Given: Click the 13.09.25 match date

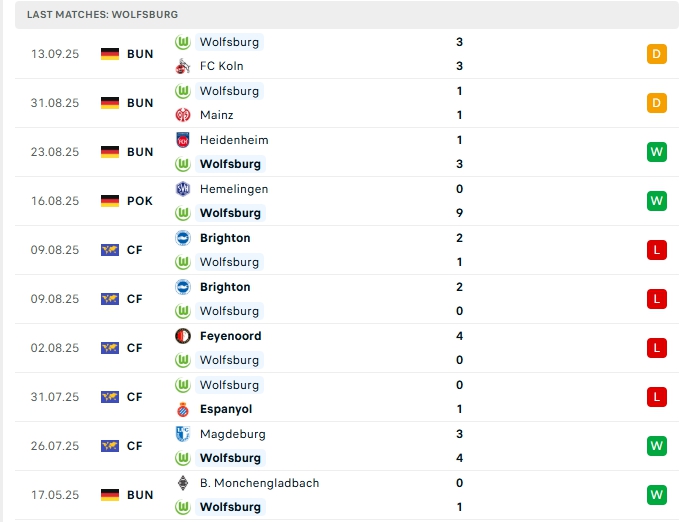Looking at the screenshot, I should tap(55, 54).
